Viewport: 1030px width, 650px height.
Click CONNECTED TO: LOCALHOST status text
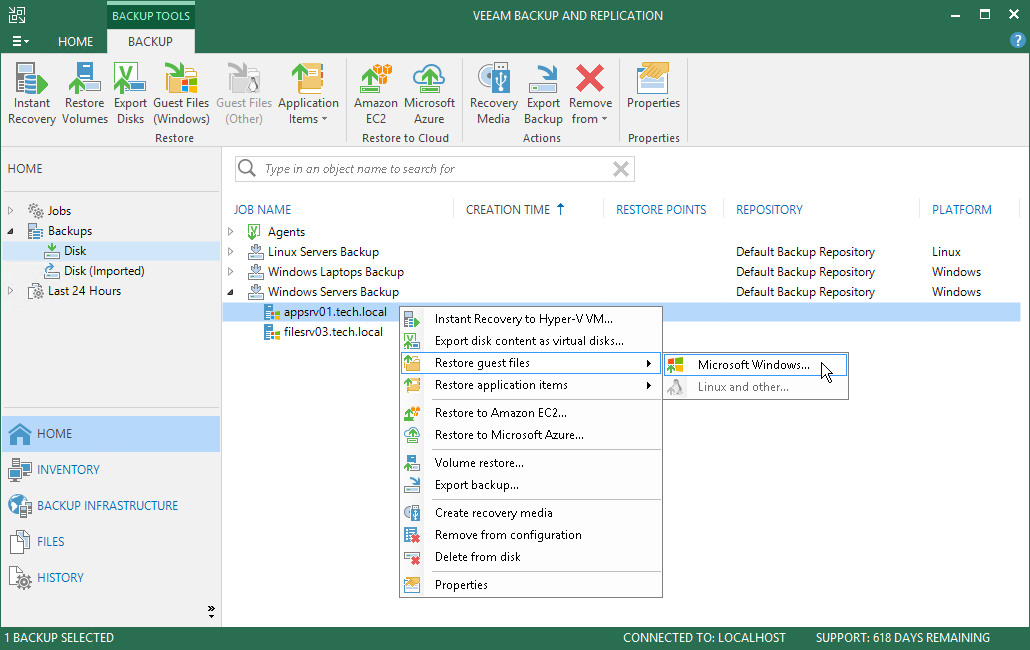tap(704, 638)
